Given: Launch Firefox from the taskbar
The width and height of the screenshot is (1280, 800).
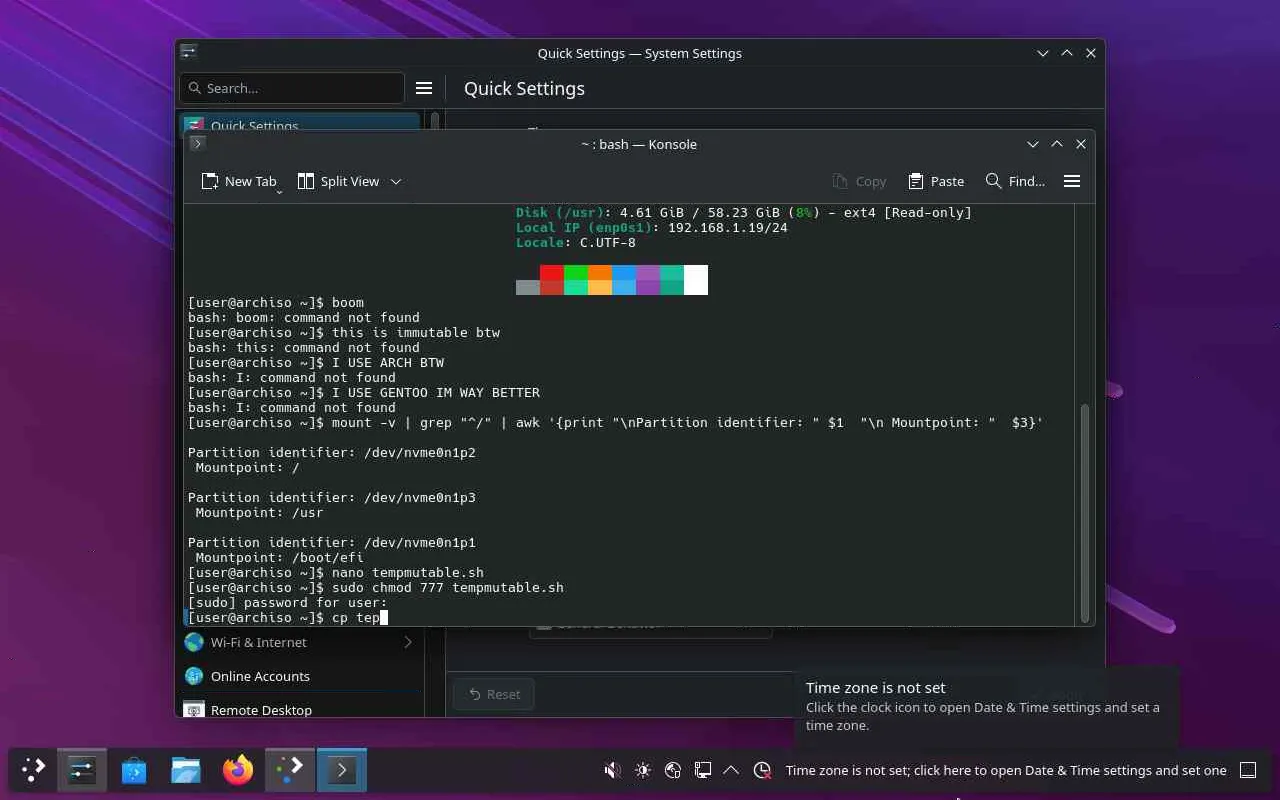Looking at the screenshot, I should [238, 770].
